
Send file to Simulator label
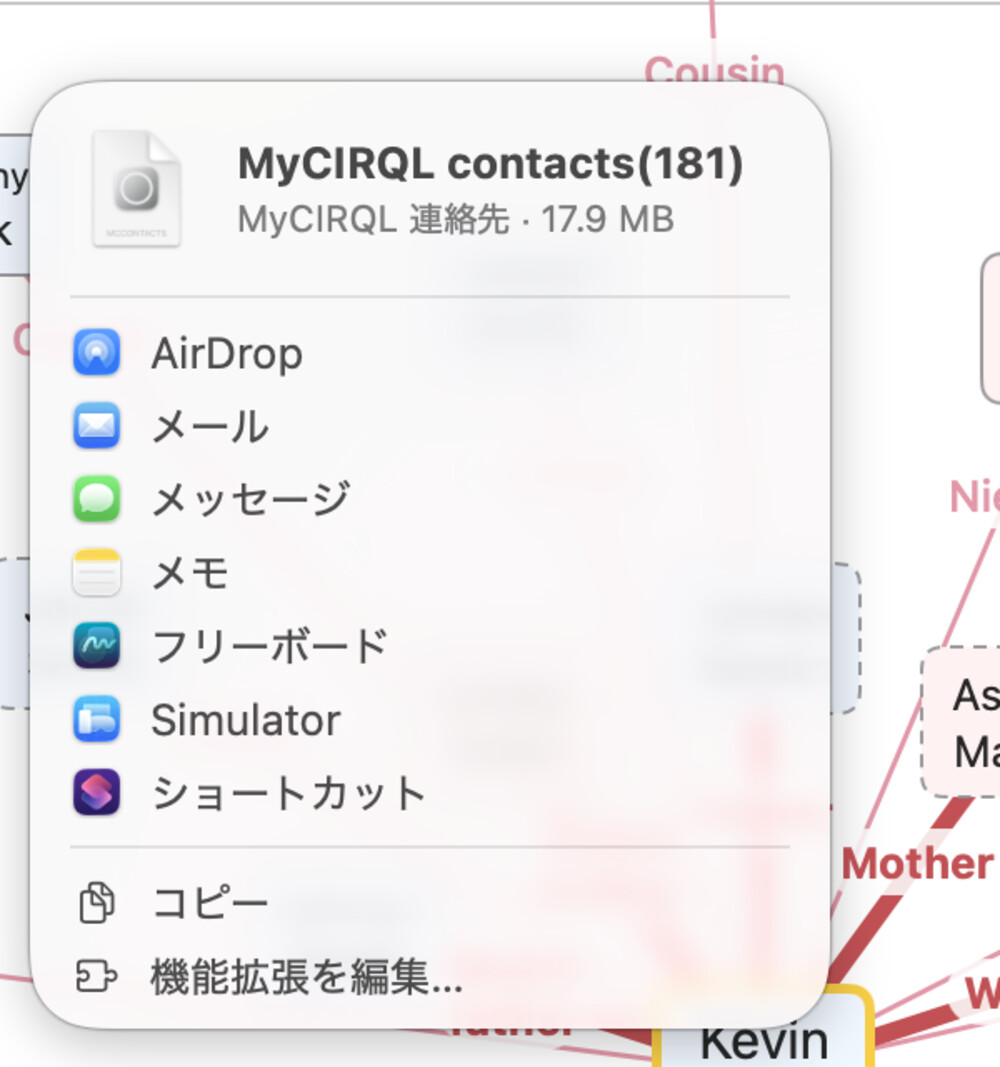click(246, 720)
